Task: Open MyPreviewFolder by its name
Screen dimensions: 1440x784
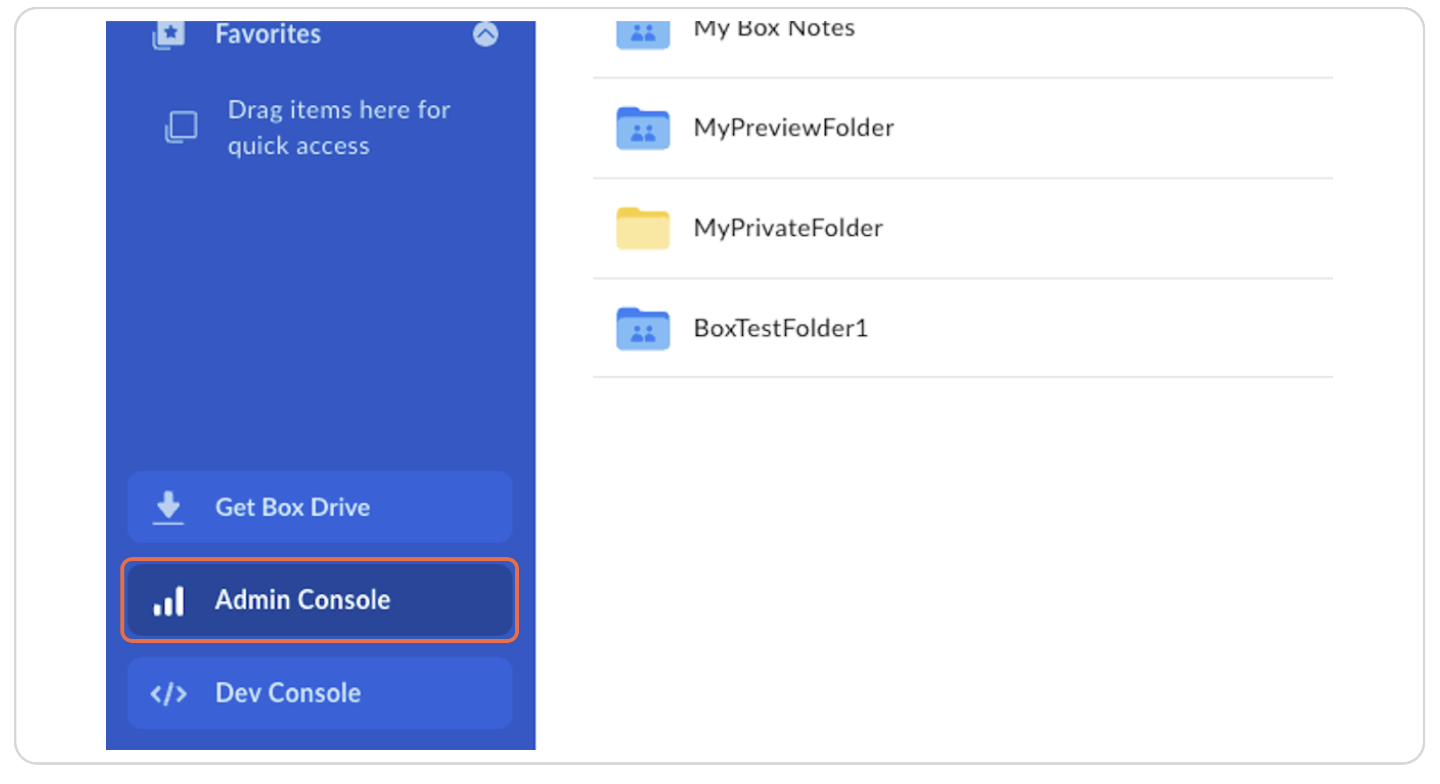Action: click(793, 128)
